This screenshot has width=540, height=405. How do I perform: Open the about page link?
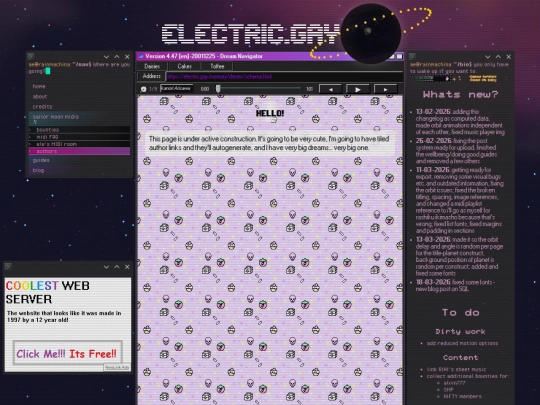coord(40,96)
